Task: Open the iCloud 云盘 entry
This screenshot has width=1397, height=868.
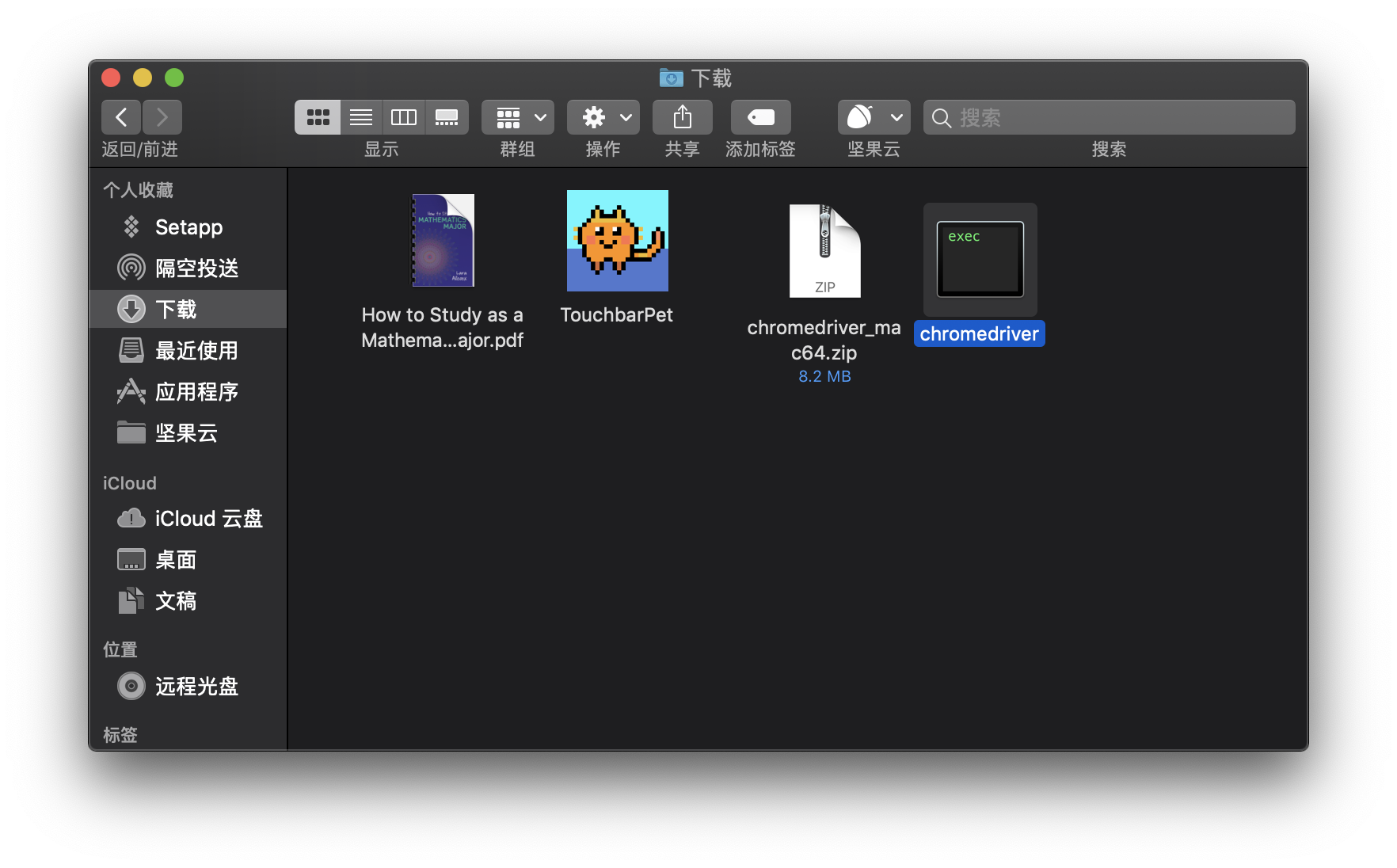Action: [x=208, y=518]
